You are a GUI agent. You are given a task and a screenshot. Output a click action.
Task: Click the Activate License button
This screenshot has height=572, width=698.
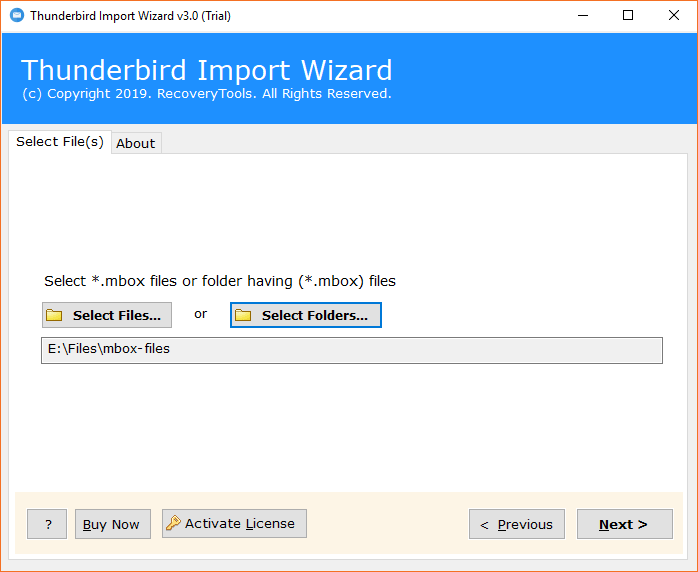(234, 523)
